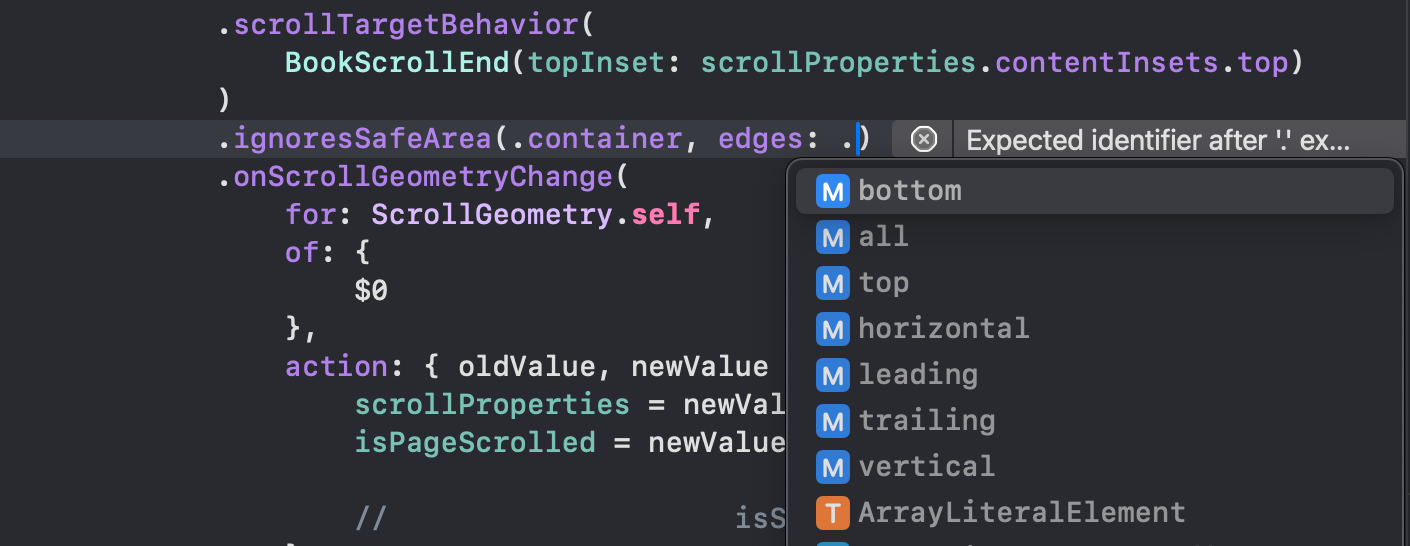Select the bottom autocomplete suggestion
The width and height of the screenshot is (1410, 546).
coord(910,191)
